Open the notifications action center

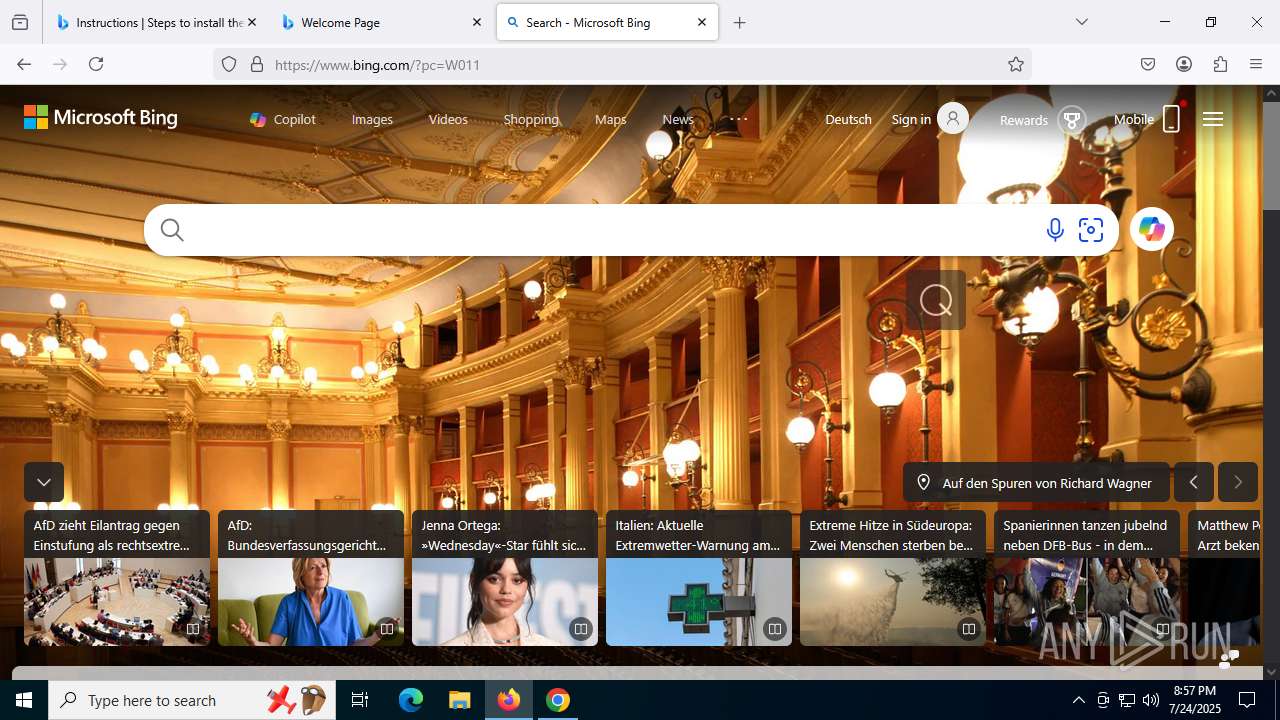(1247, 700)
